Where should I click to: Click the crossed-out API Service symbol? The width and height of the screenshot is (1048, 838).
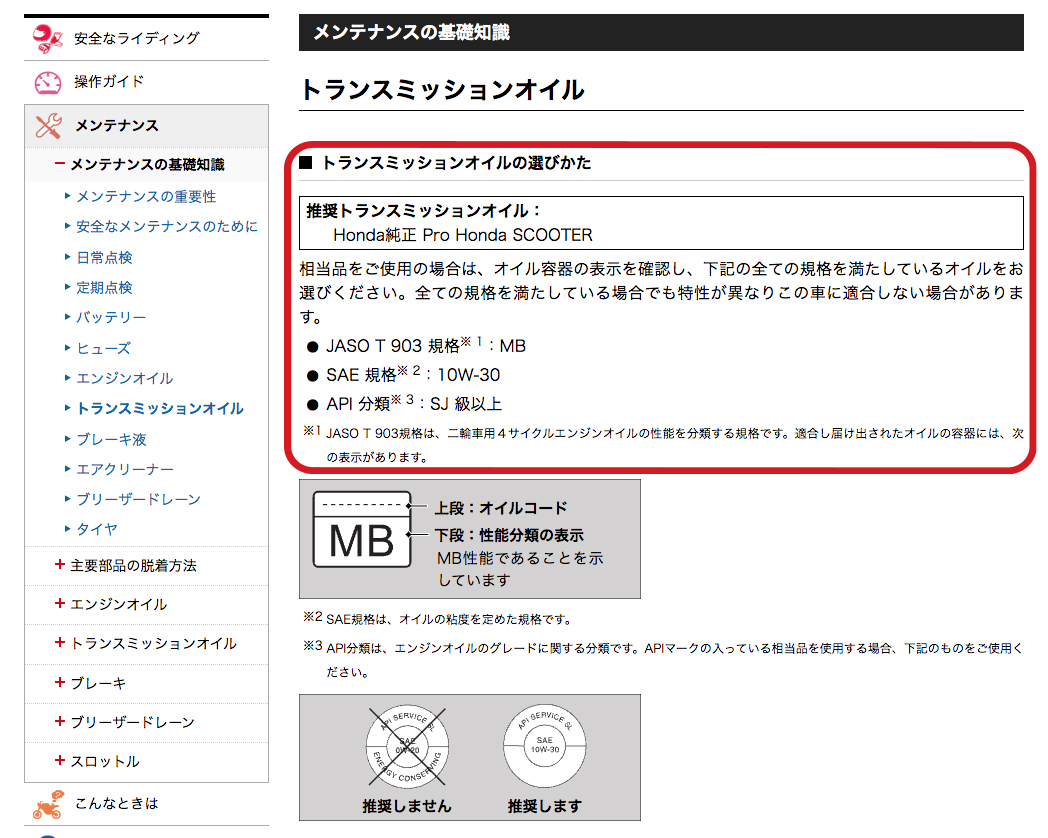(408, 746)
